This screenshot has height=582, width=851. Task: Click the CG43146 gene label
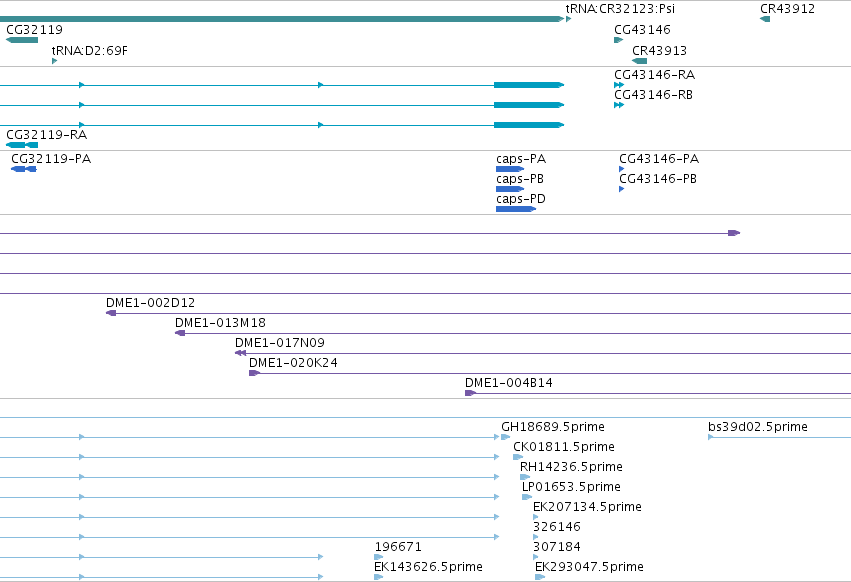[x=642, y=29]
